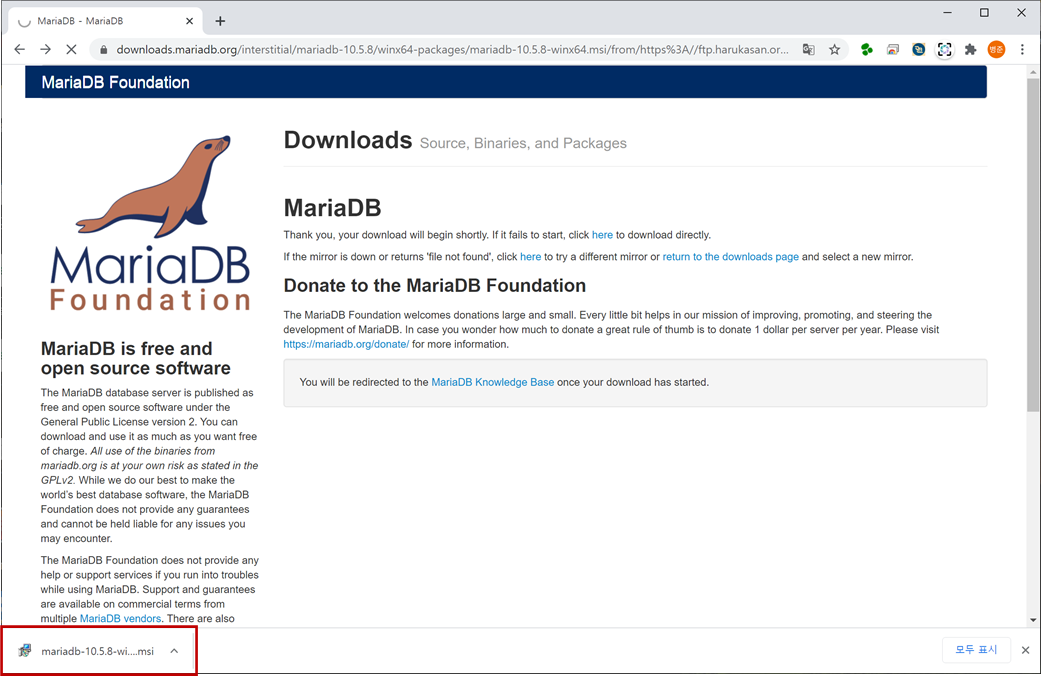Open the translate page icon
This screenshot has height=676, width=1041.
point(808,49)
